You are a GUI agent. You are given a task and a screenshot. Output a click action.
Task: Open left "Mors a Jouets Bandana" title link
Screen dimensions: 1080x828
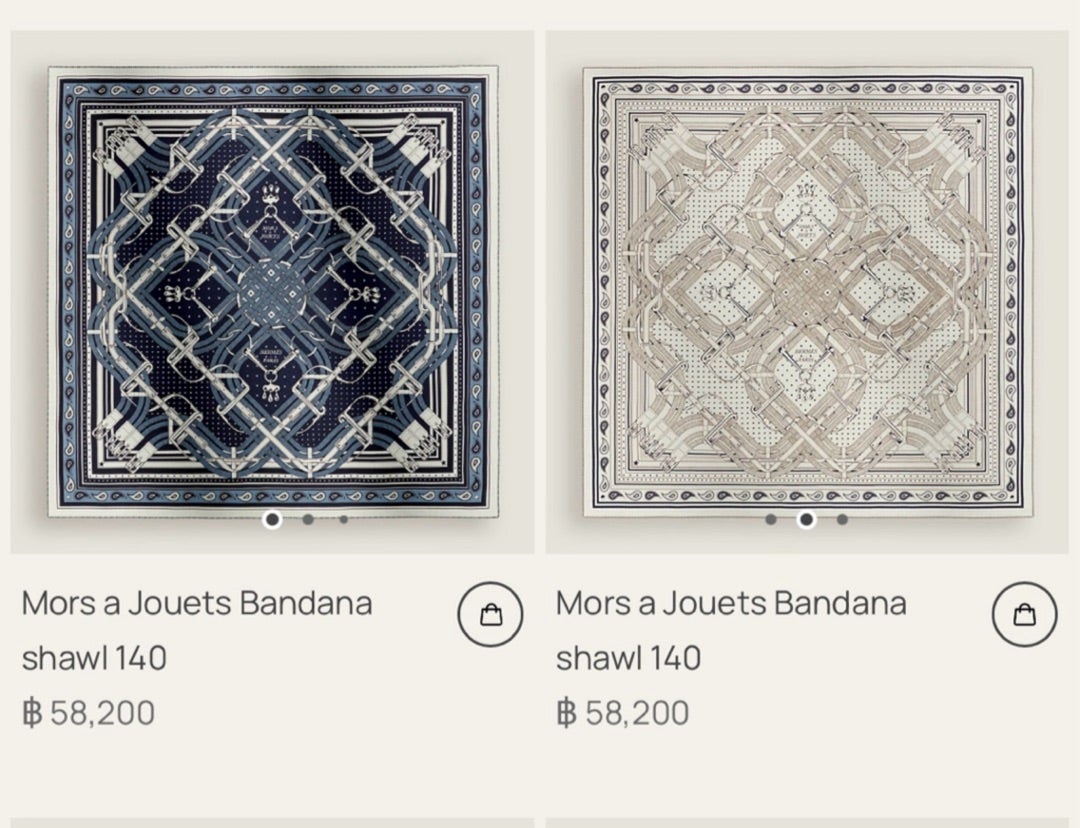click(197, 604)
